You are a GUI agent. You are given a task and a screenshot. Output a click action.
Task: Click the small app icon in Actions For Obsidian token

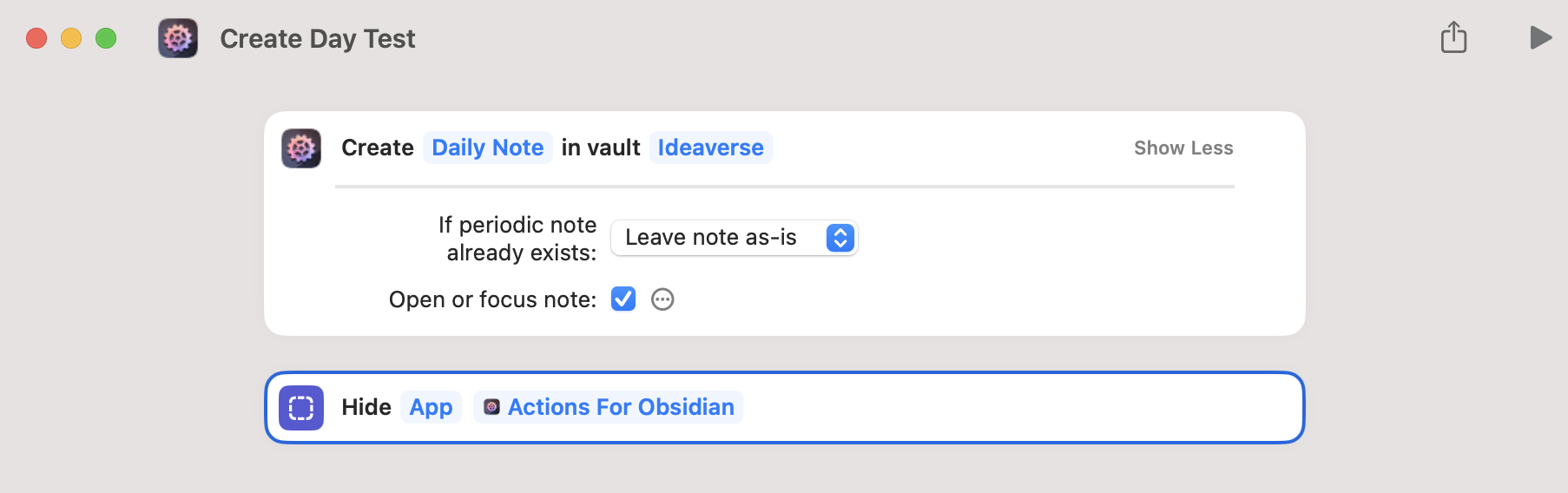(x=491, y=407)
